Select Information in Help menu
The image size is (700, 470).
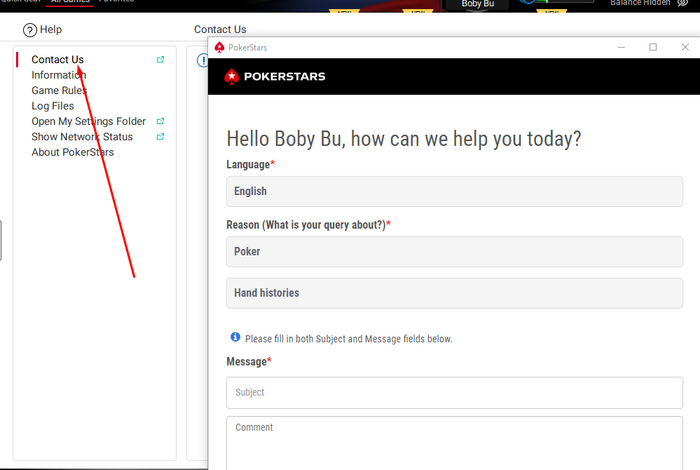point(58,75)
